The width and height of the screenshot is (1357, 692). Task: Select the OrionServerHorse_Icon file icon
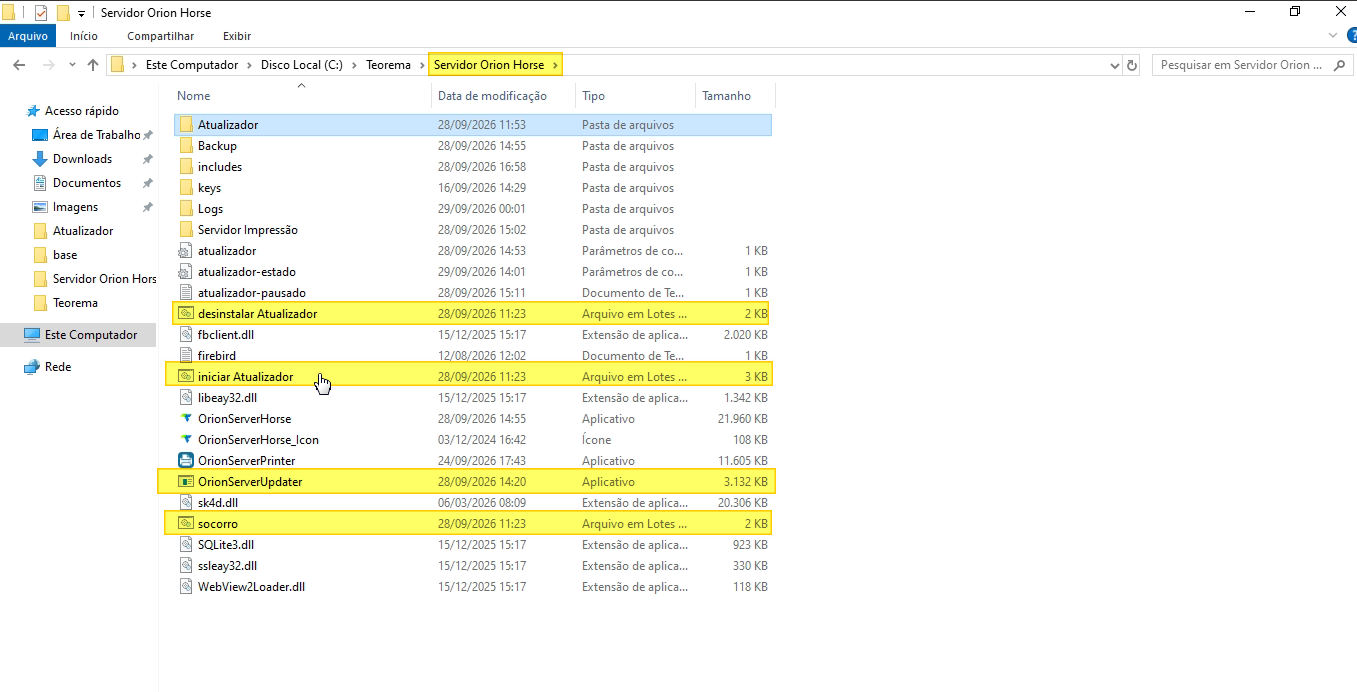pyautogui.click(x=185, y=439)
